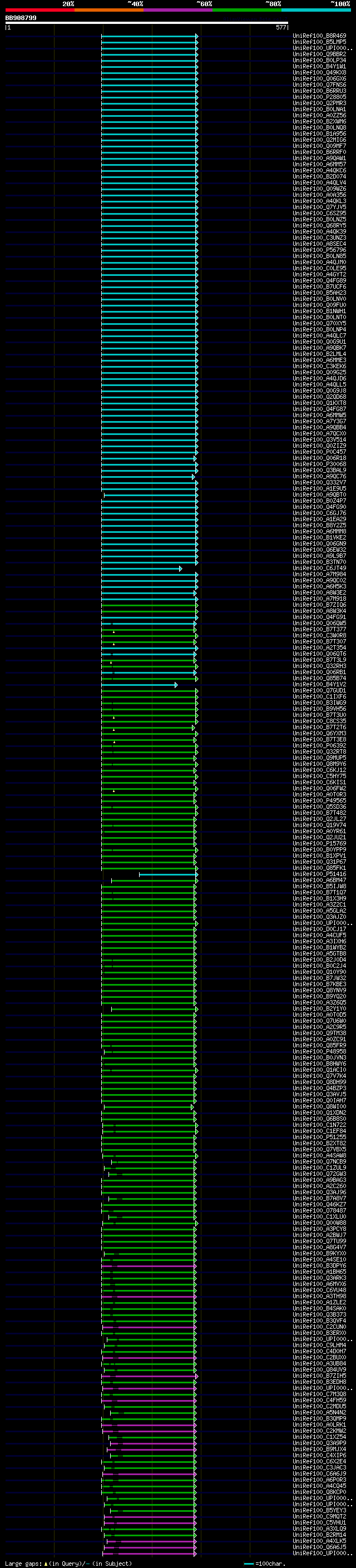Open hit UniRef100_B2XWM6
This screenshot has height=1568, width=356.
pyautogui.click(x=319, y=121)
